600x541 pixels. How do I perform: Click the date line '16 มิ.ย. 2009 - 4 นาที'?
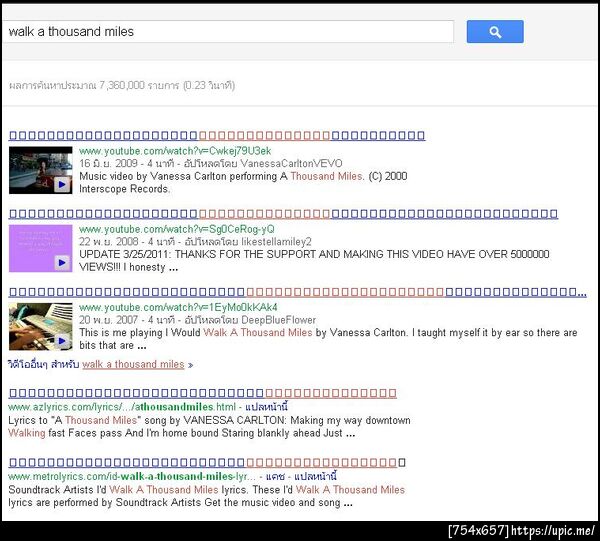click(127, 163)
